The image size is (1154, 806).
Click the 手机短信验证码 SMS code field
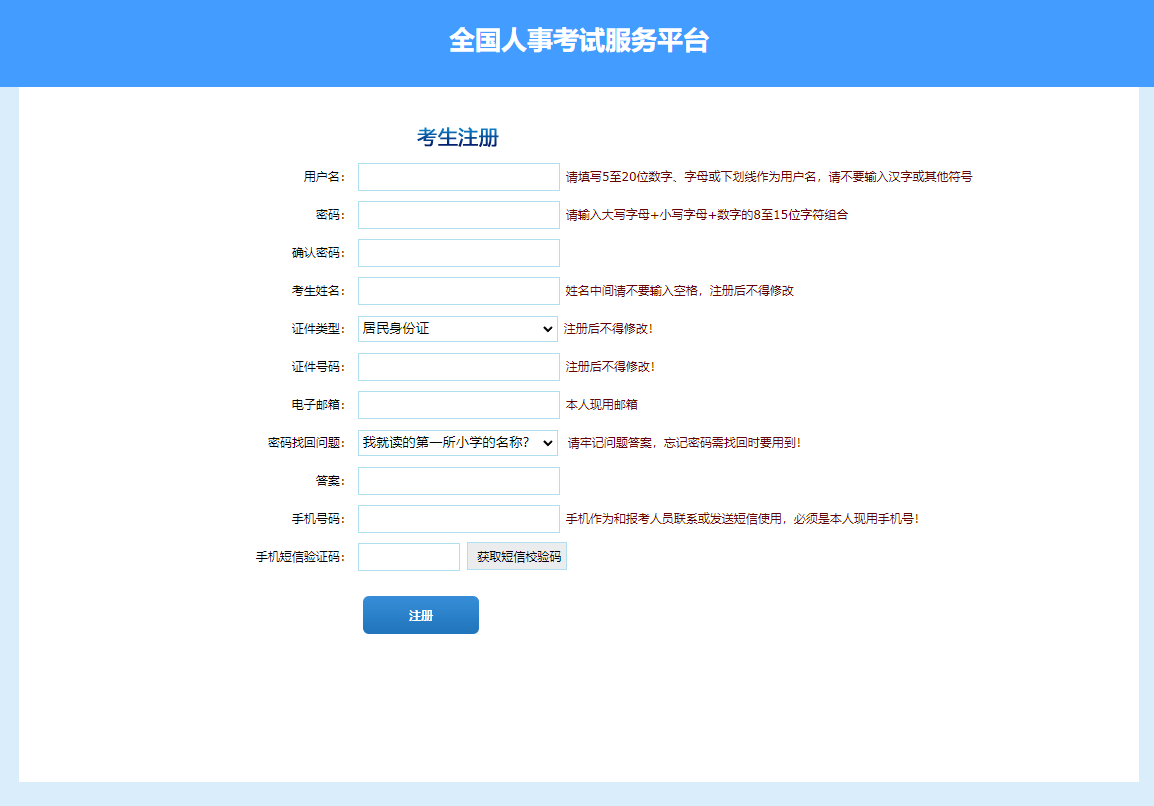coord(408,557)
